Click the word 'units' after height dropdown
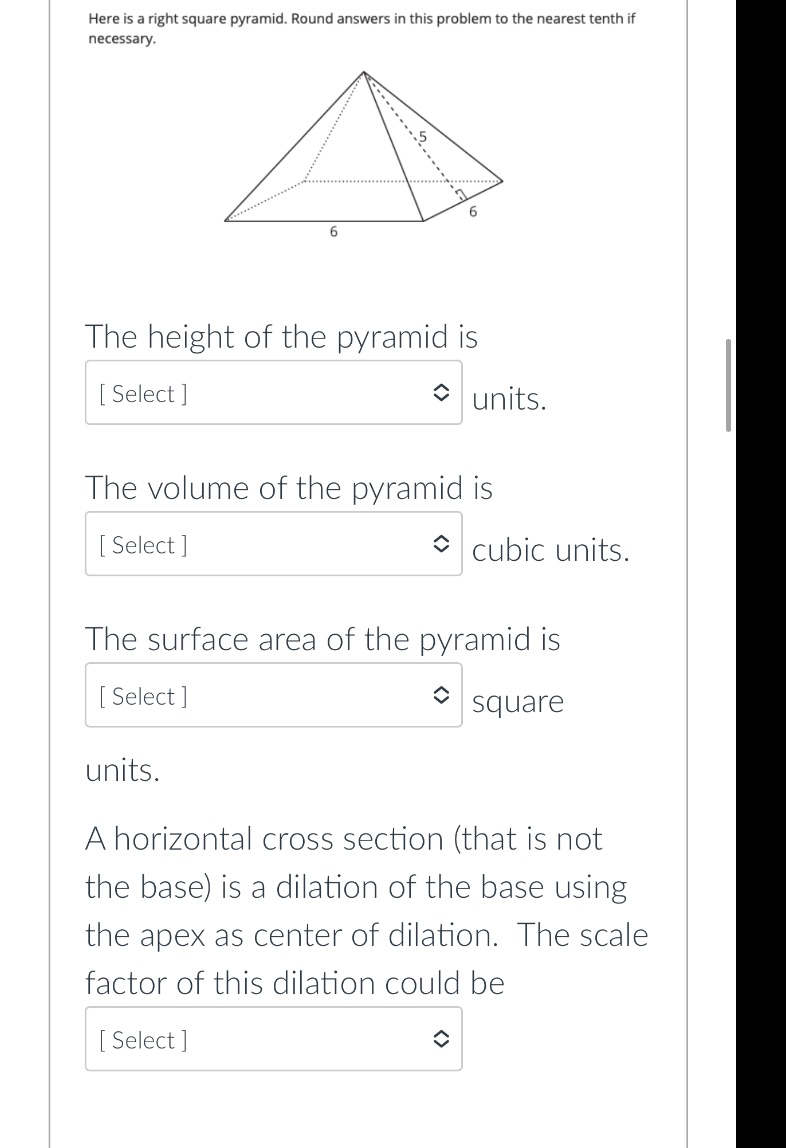Screen dimensions: 786x1148 click(508, 399)
